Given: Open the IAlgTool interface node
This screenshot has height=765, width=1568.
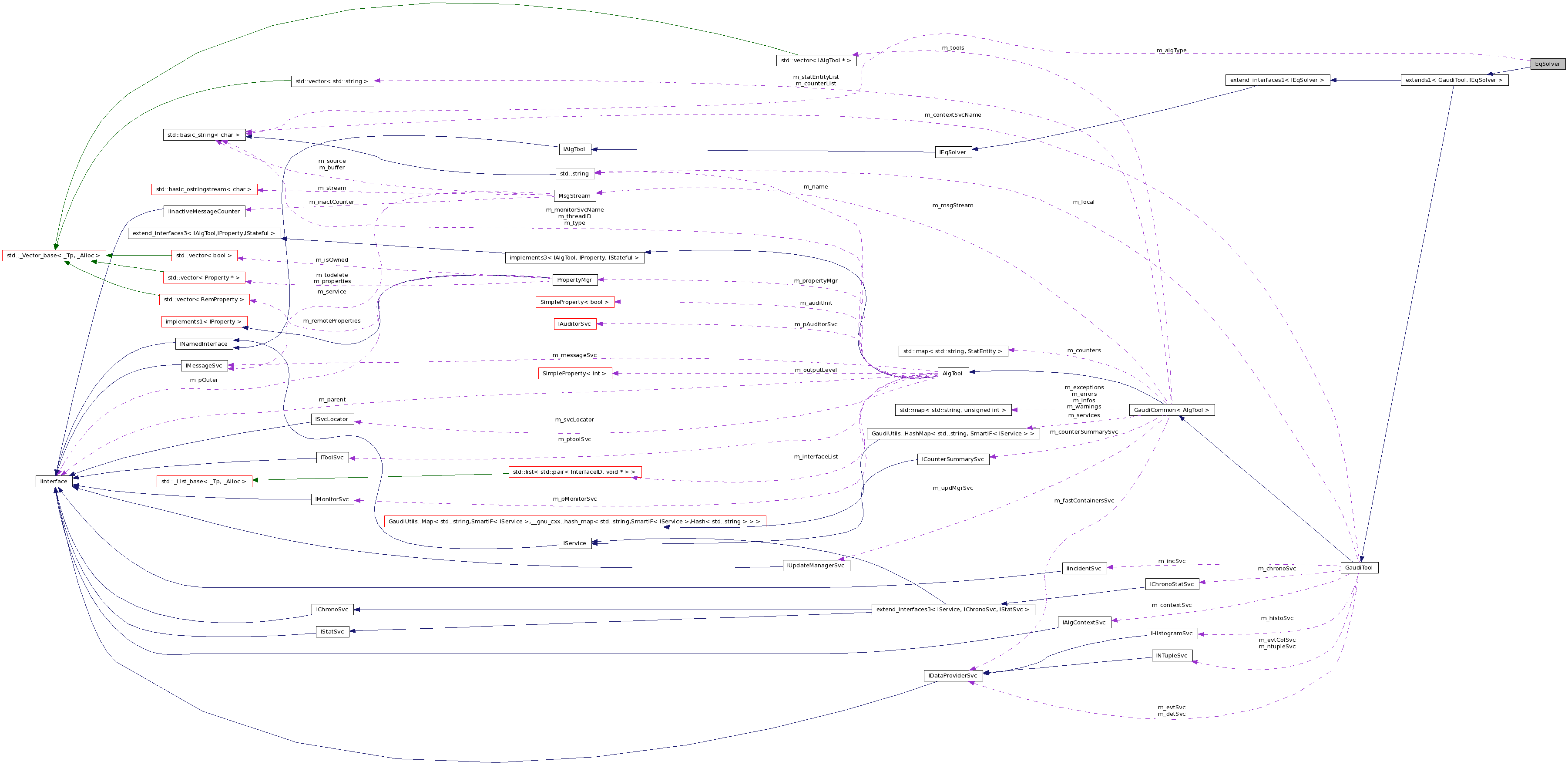Looking at the screenshot, I should point(574,148).
